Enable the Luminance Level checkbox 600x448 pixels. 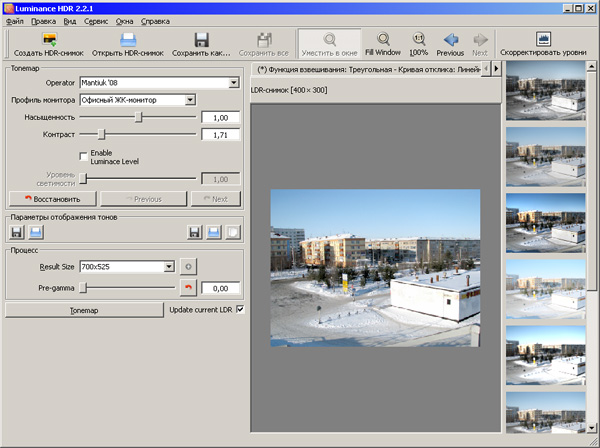coord(84,154)
